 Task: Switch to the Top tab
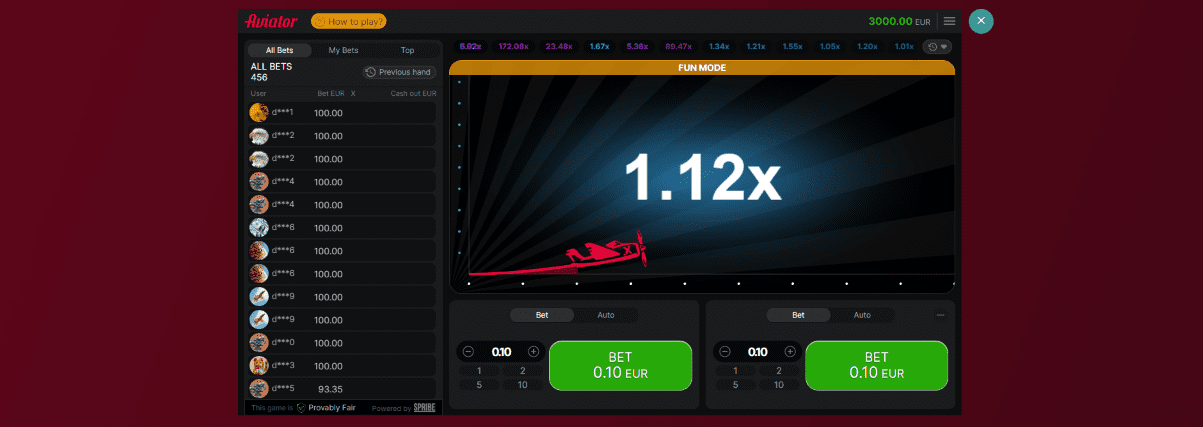tap(407, 50)
